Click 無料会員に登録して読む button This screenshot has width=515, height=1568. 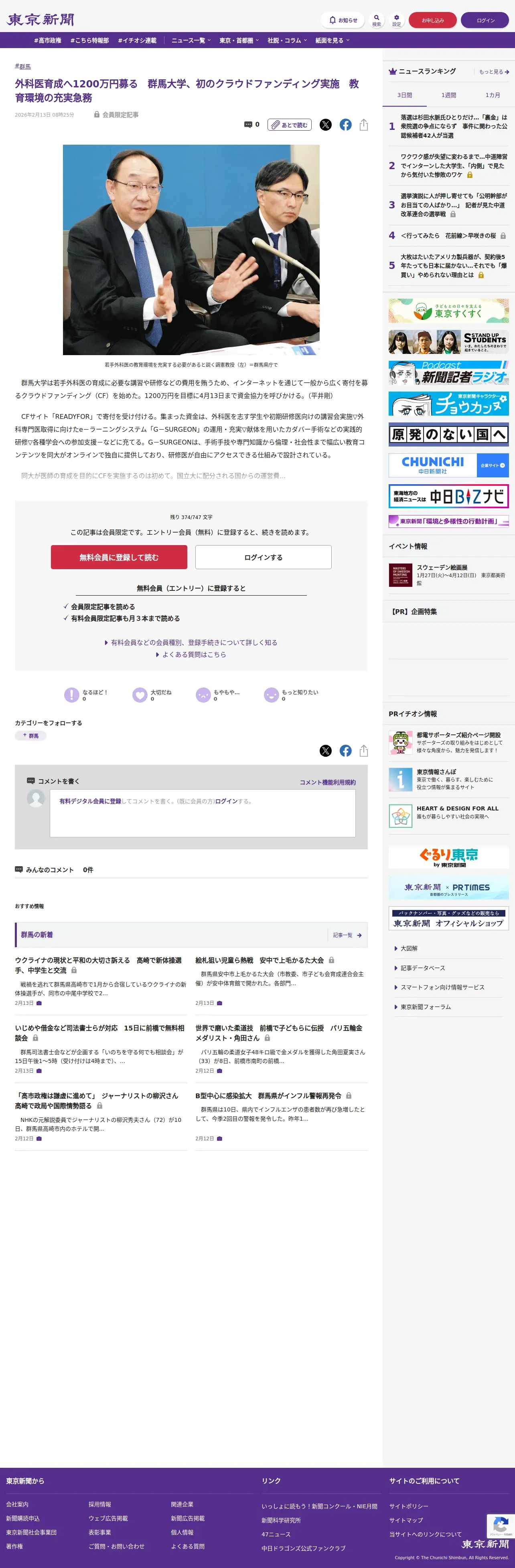pos(119,557)
